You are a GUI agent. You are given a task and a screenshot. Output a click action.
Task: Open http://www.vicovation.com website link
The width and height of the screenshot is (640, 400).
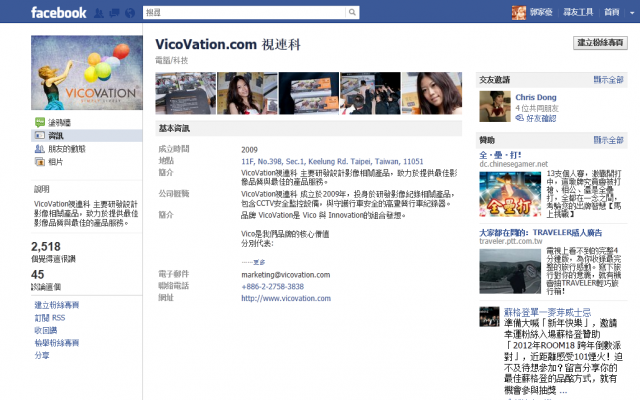coord(286,298)
